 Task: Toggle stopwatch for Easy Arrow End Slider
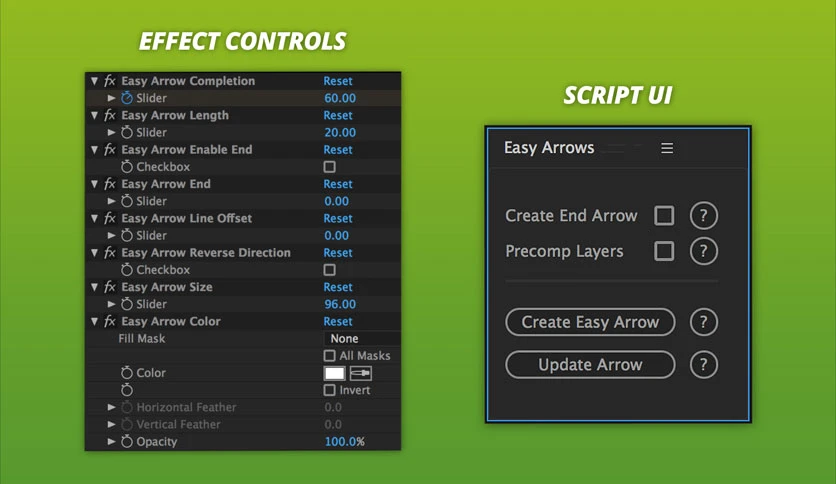click(127, 201)
